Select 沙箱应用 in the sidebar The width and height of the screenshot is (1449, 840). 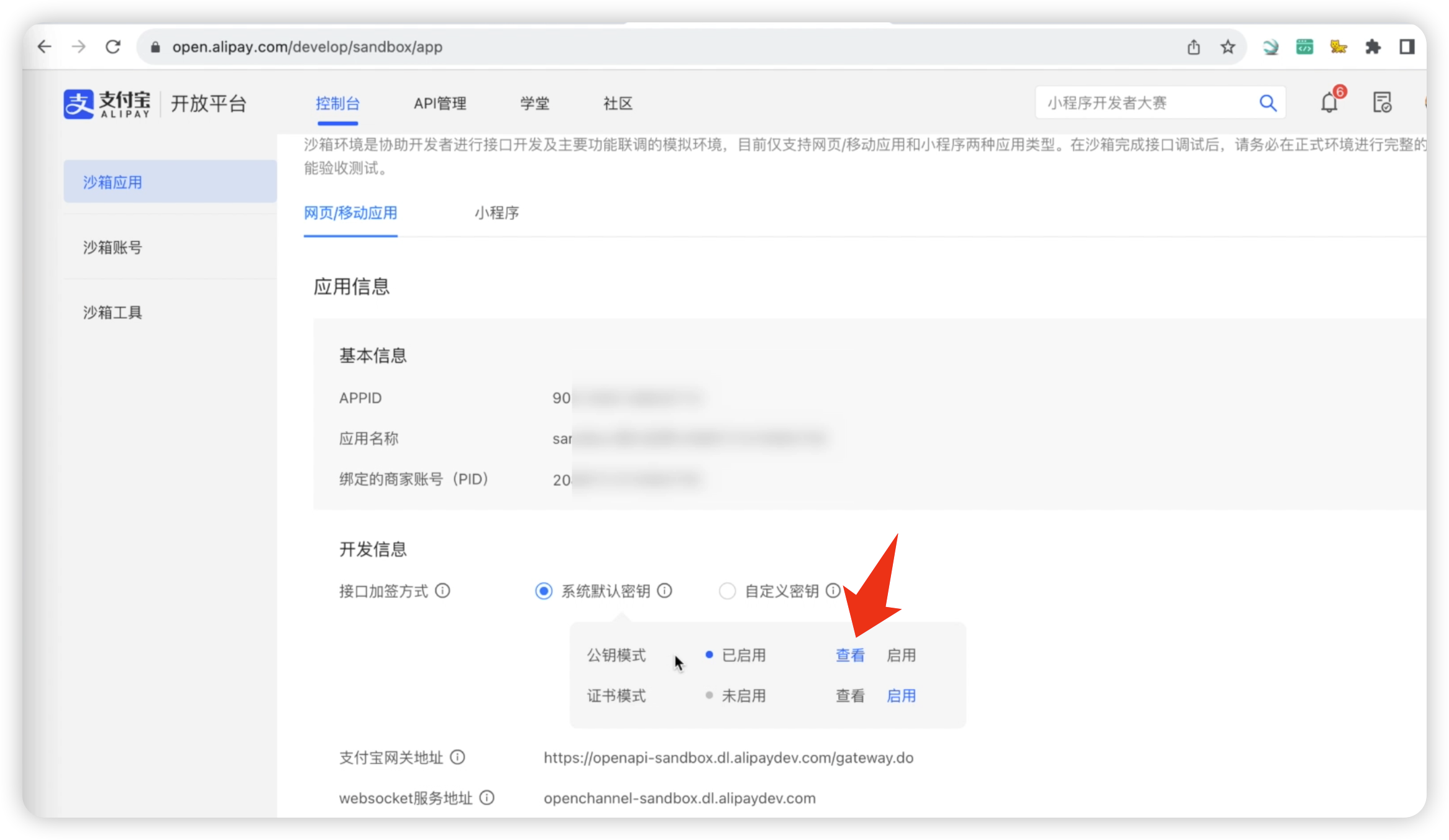pyautogui.click(x=170, y=181)
